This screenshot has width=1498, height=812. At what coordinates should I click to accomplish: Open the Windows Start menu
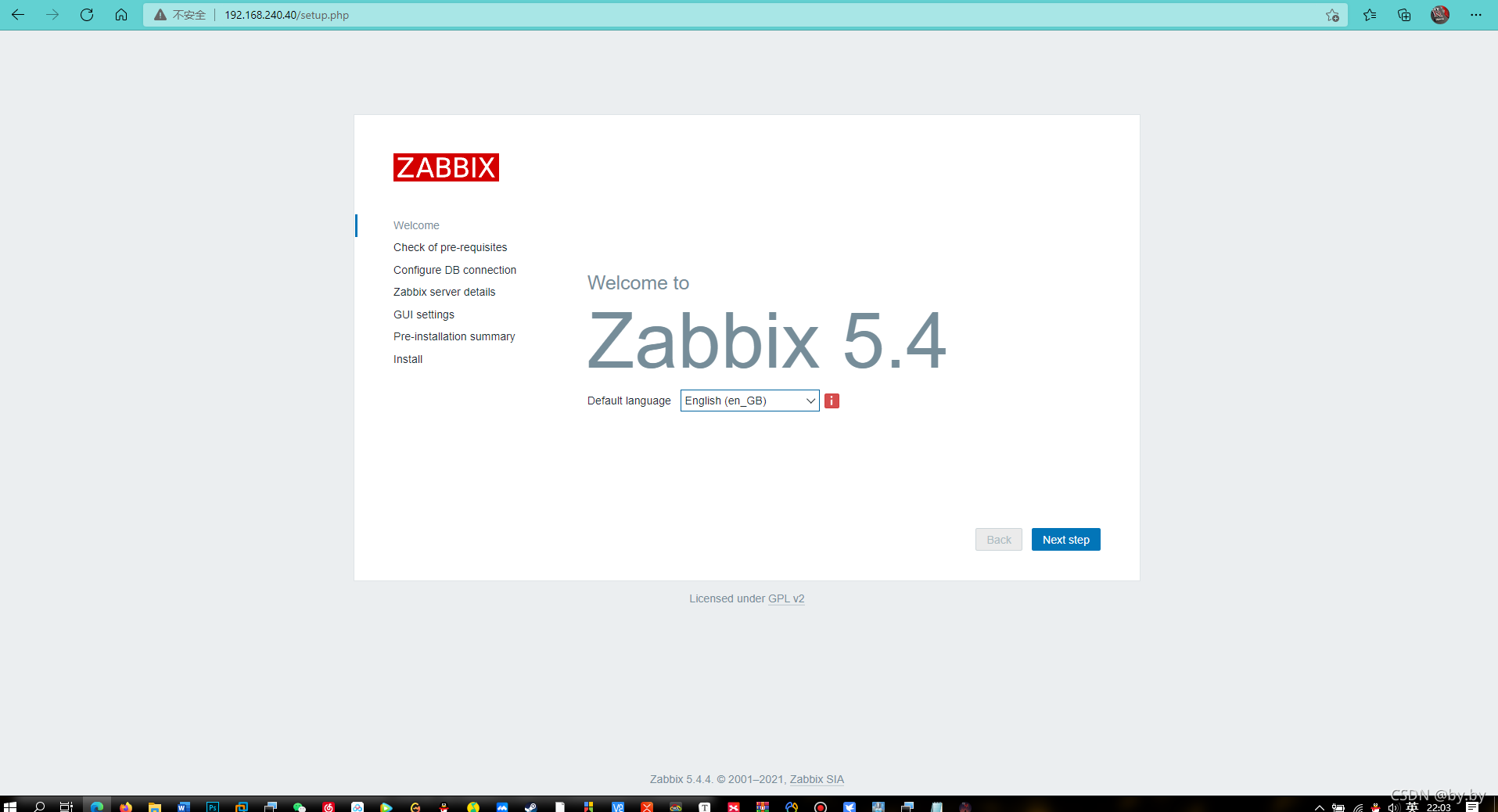[9, 806]
